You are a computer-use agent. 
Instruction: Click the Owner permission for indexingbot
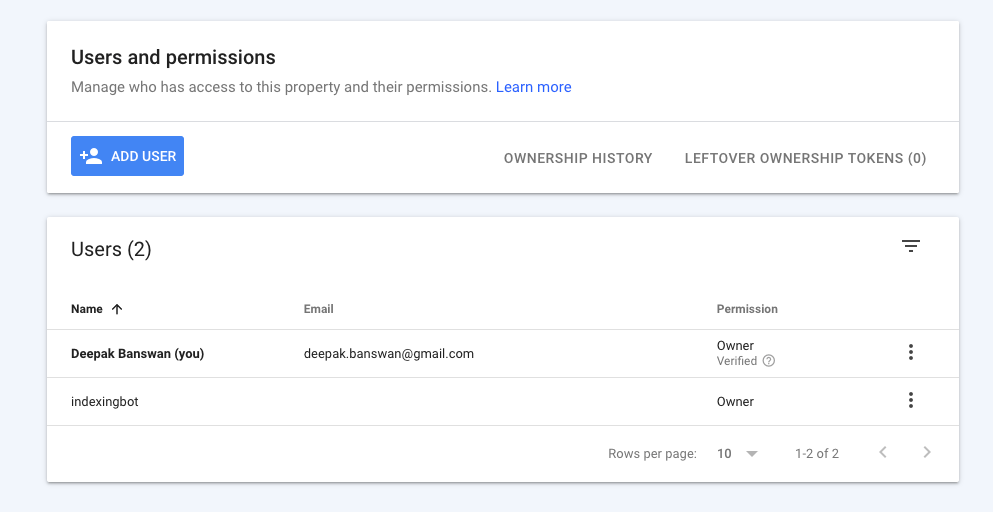735,401
